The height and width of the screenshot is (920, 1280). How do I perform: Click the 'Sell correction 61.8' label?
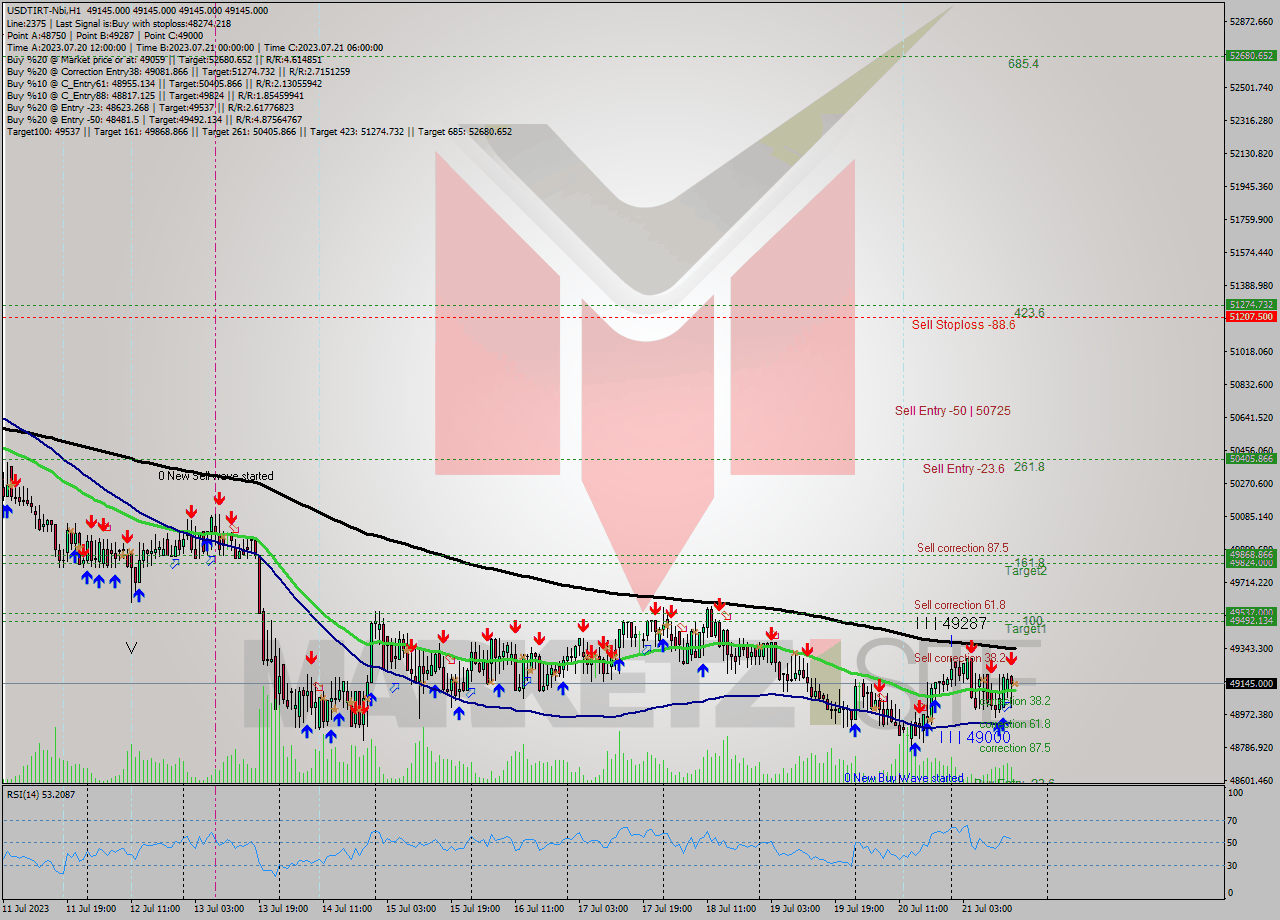tap(959, 605)
